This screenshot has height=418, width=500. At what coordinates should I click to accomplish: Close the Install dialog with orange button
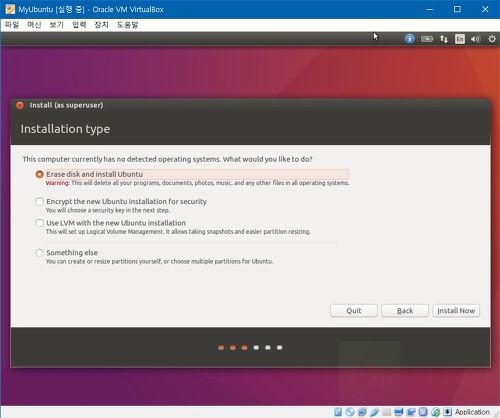pos(20,105)
